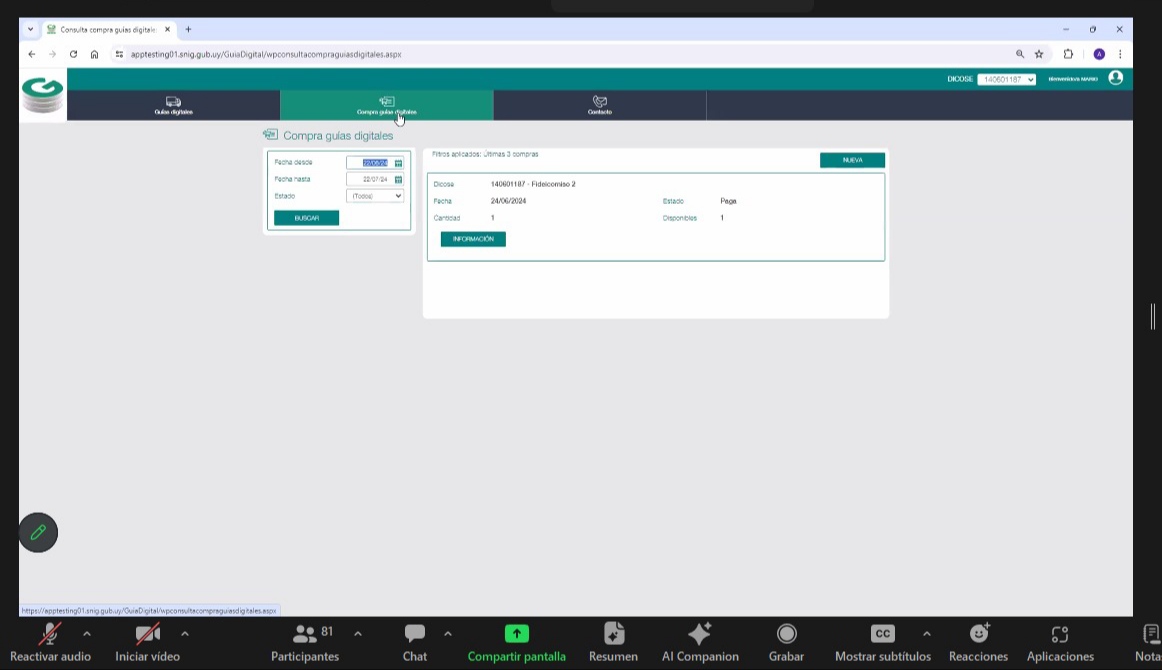The height and width of the screenshot is (670, 1162).
Task: Start recording with Grabar
Action: coord(786,643)
